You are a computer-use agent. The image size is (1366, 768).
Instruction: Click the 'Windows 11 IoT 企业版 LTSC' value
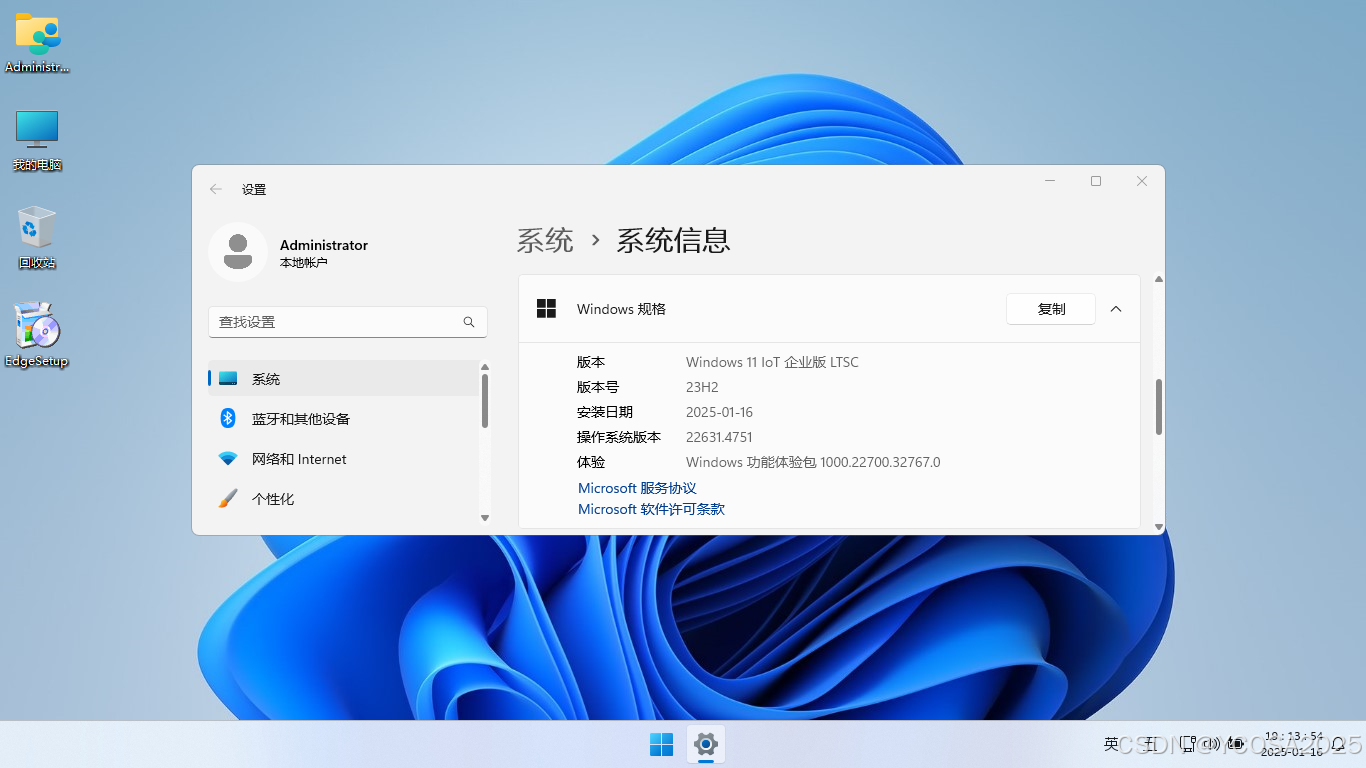click(772, 362)
